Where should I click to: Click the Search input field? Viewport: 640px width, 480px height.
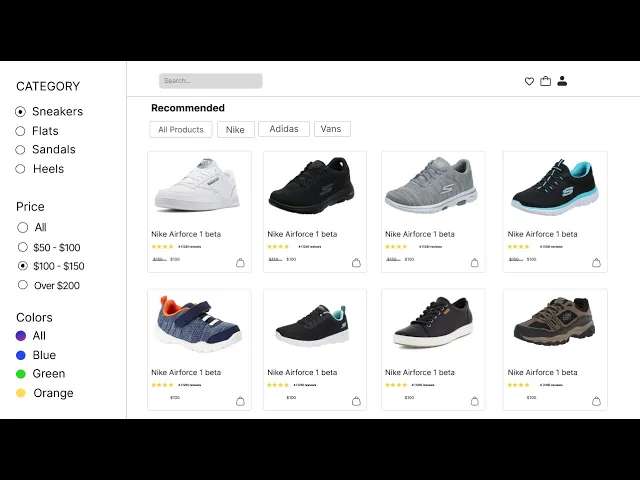(x=210, y=81)
